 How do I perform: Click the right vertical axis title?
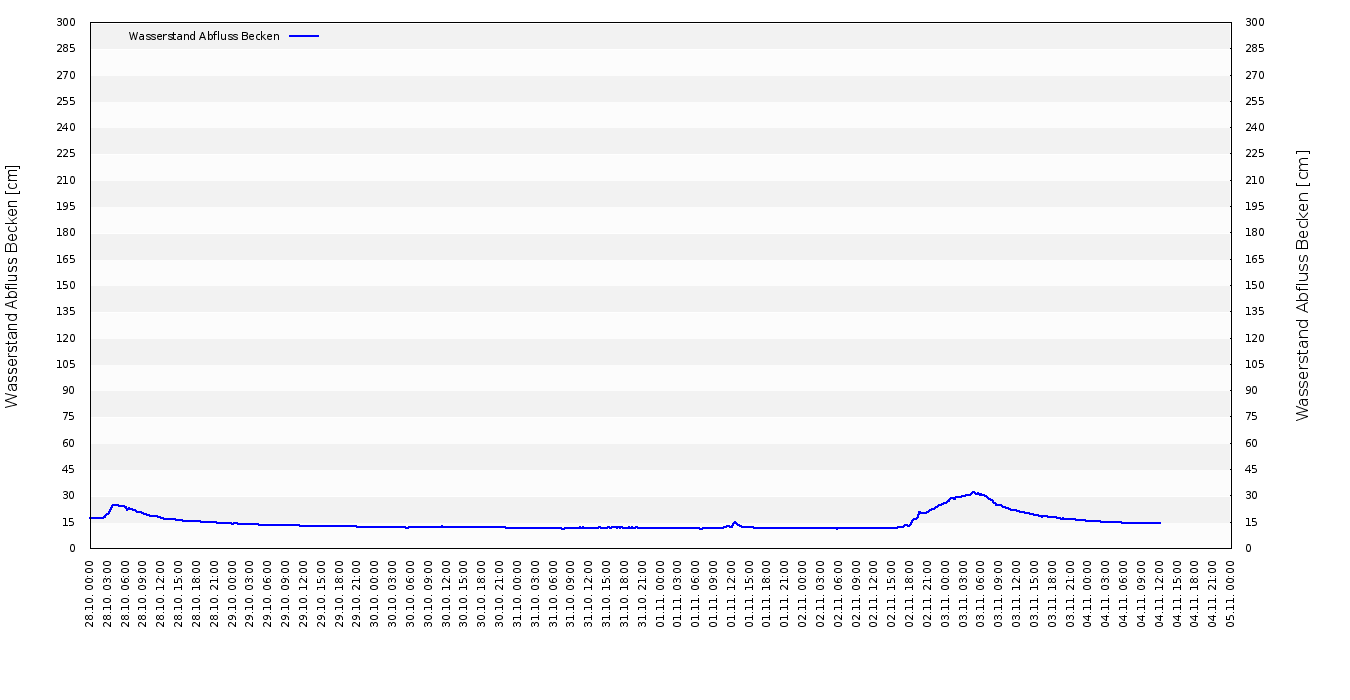click(1302, 286)
